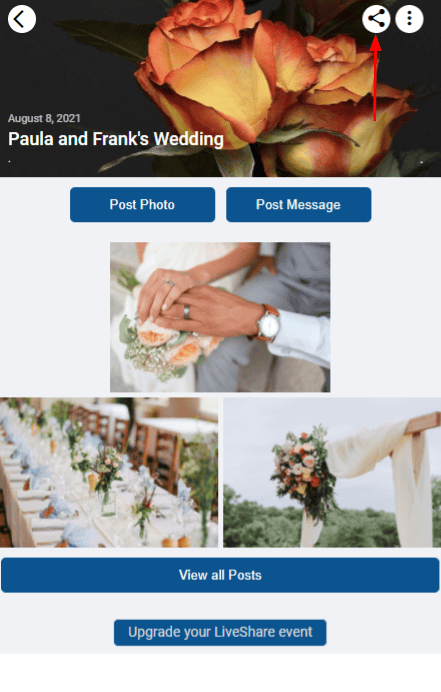Click the Post Message button
441x692 pixels.
click(298, 204)
